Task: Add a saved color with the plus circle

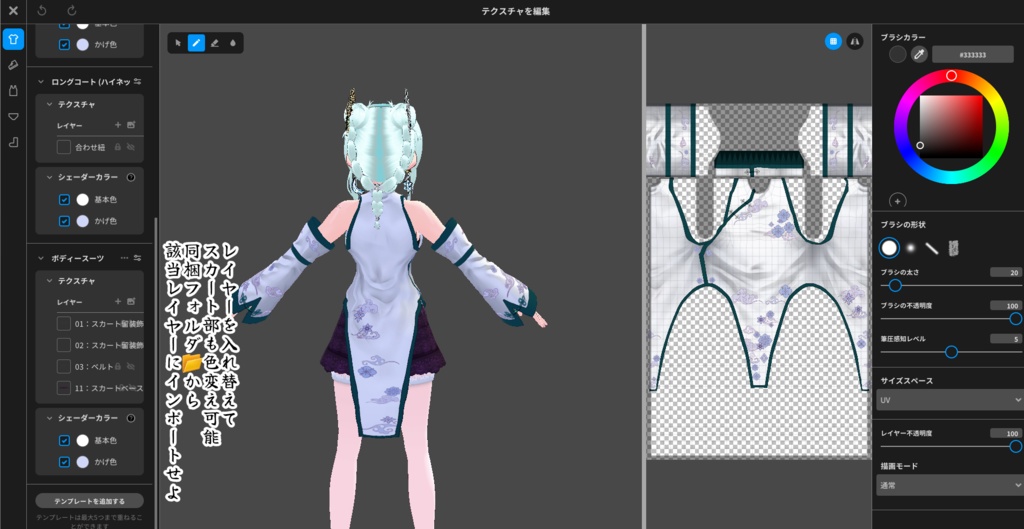Action: click(x=897, y=201)
